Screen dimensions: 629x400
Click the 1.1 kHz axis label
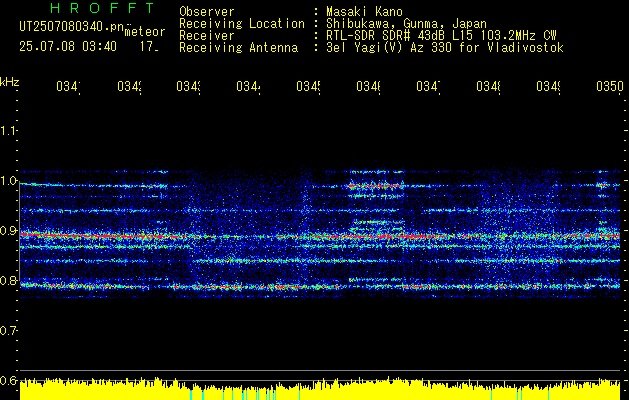click(8, 130)
